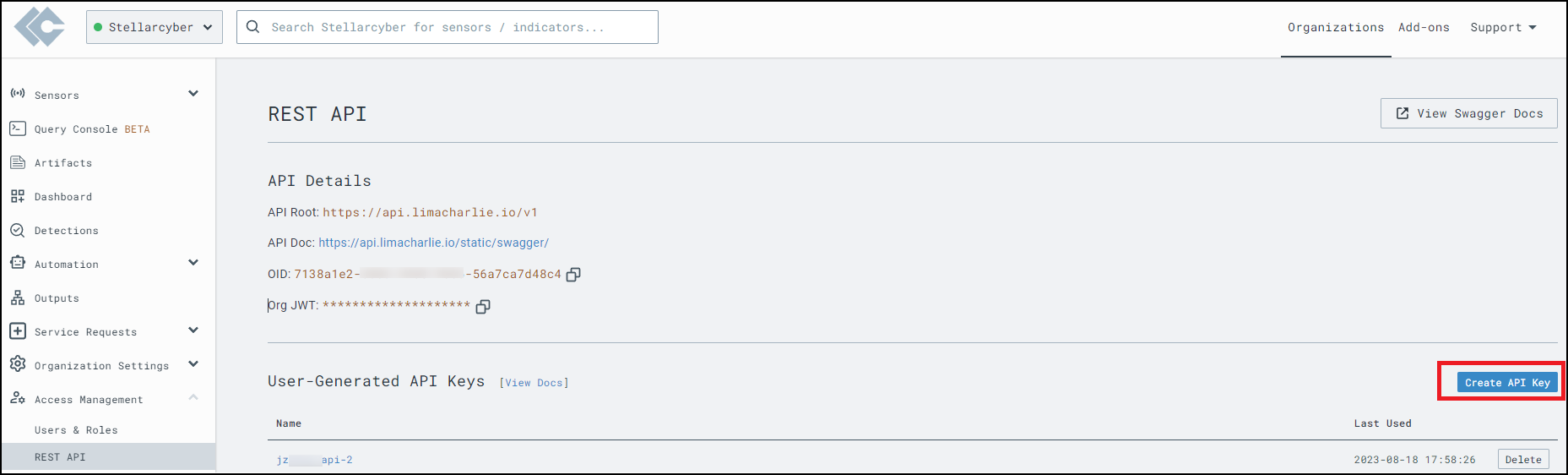Open the Query Console icon
This screenshot has height=475, width=1568.
coord(18,128)
